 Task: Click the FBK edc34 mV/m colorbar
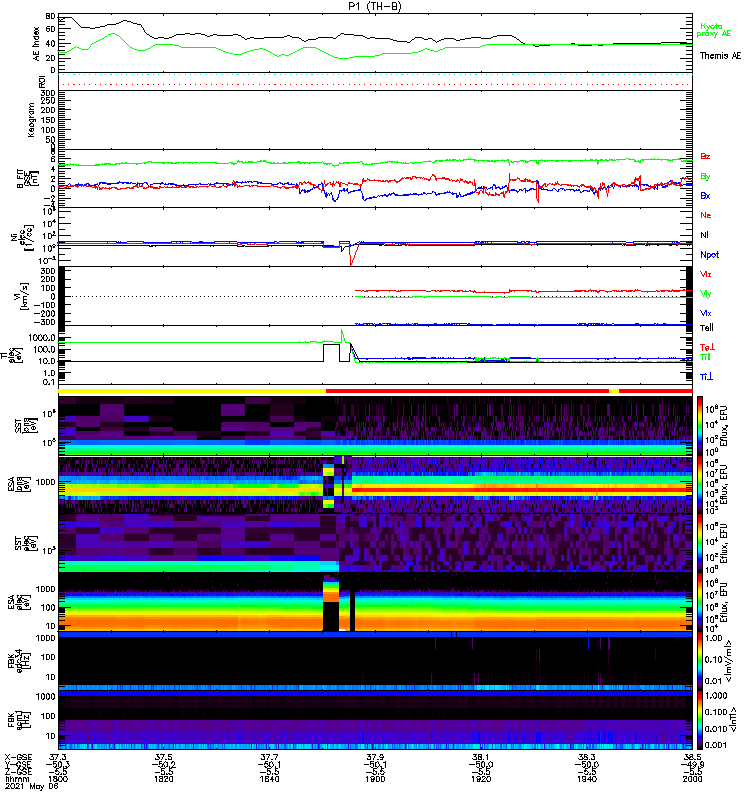point(700,661)
